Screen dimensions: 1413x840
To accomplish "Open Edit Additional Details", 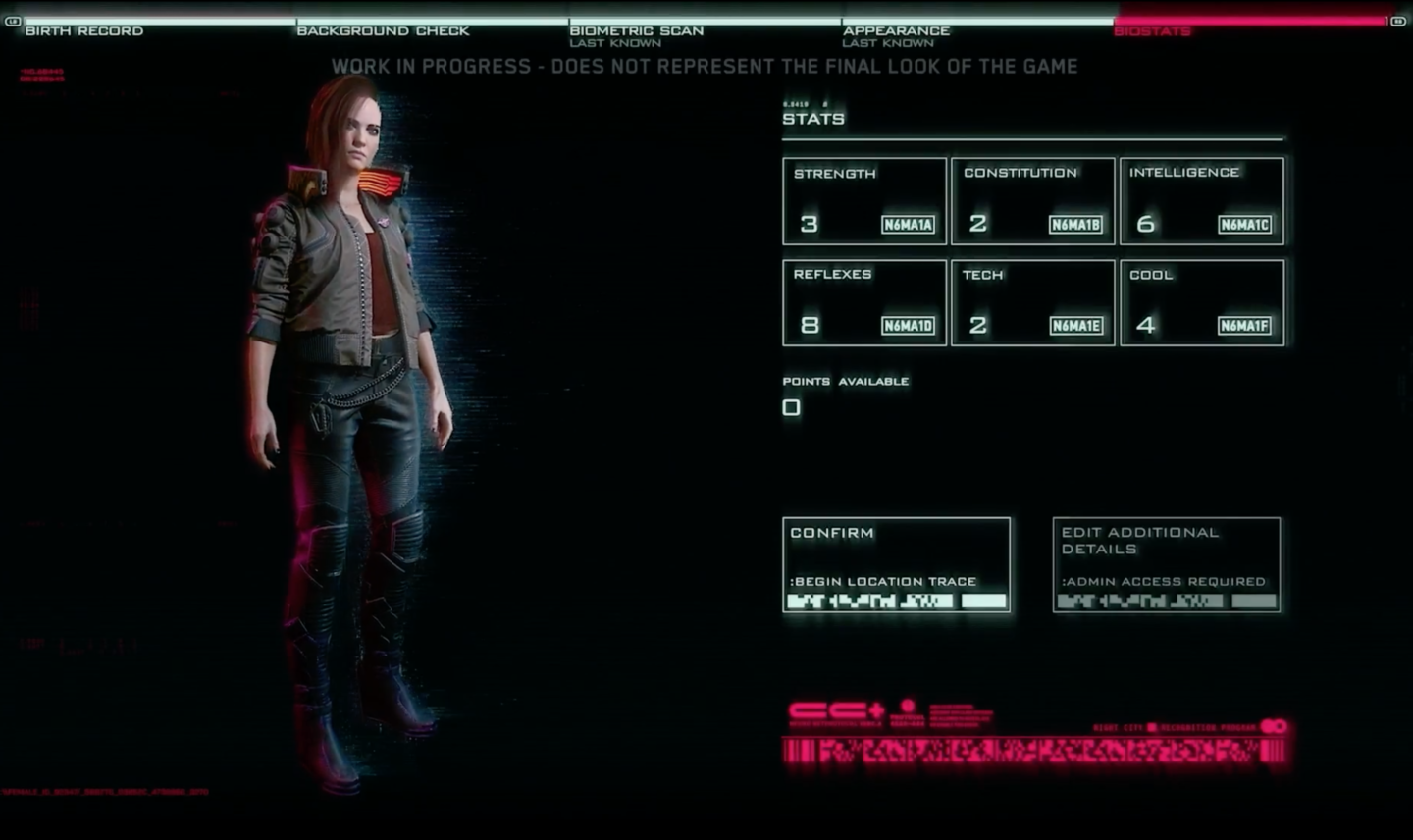I will click(1167, 564).
